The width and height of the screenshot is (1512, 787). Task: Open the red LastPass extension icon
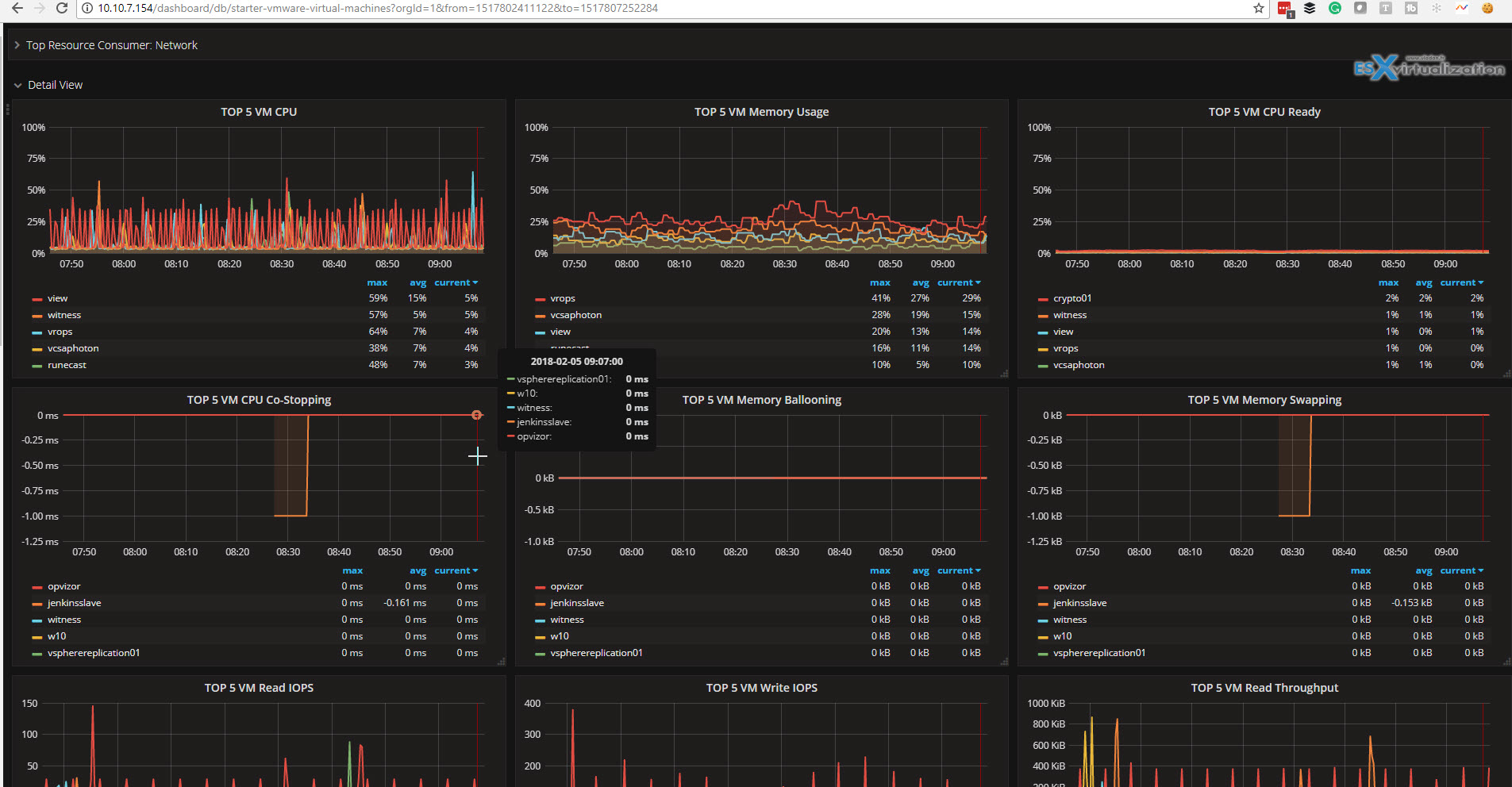pyautogui.click(x=1284, y=9)
